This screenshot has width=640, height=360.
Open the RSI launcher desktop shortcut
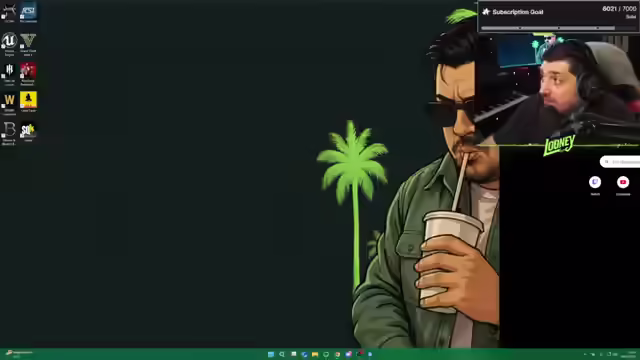pyautogui.click(x=28, y=12)
